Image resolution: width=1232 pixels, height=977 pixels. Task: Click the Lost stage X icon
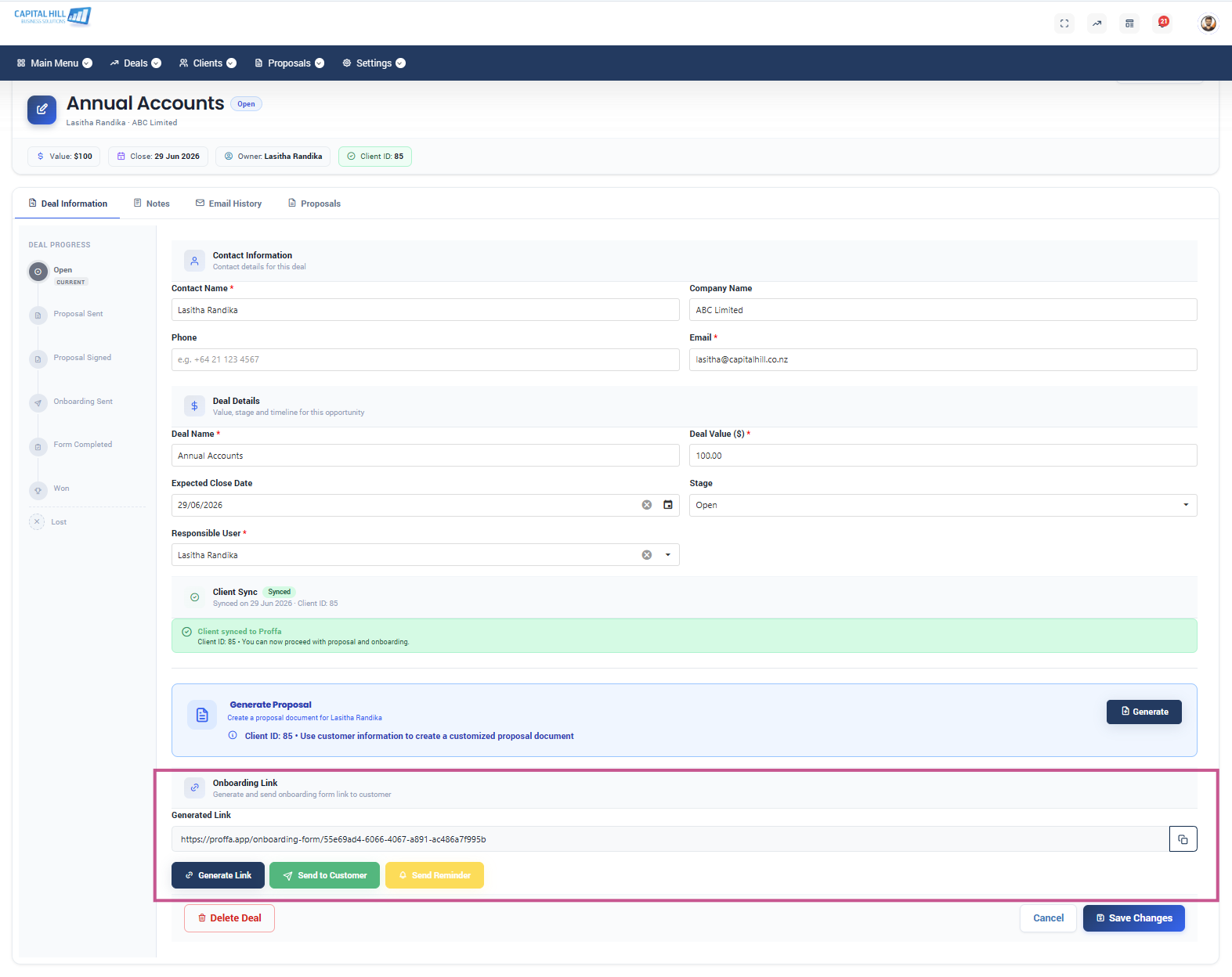(37, 521)
